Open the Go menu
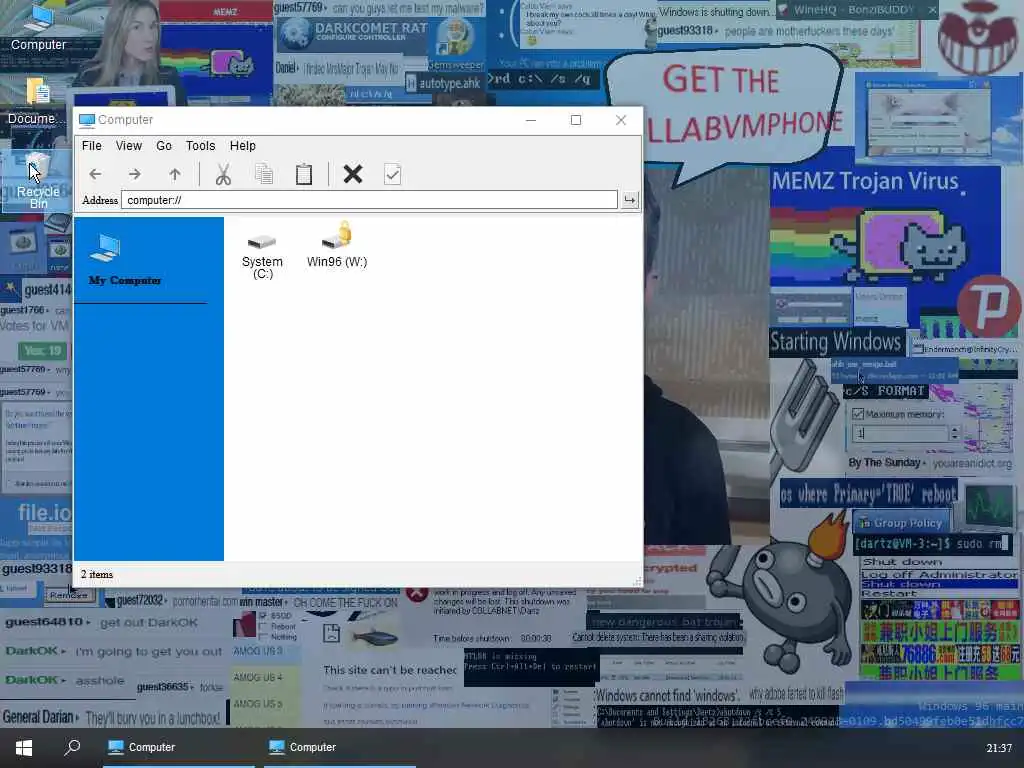The image size is (1024, 768). point(164,146)
